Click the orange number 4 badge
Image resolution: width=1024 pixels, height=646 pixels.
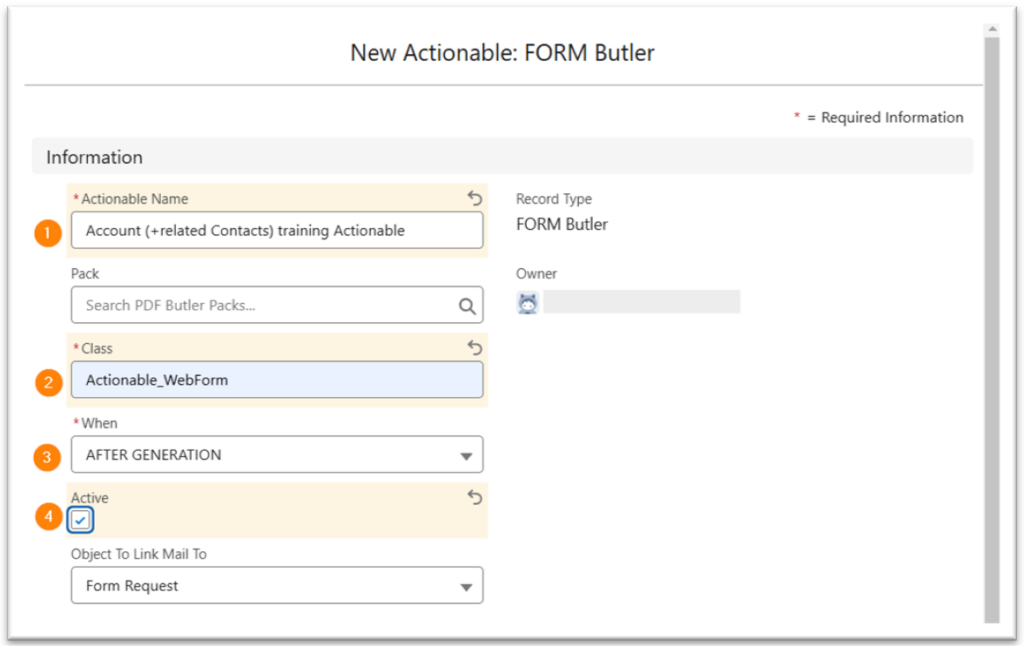(47, 518)
